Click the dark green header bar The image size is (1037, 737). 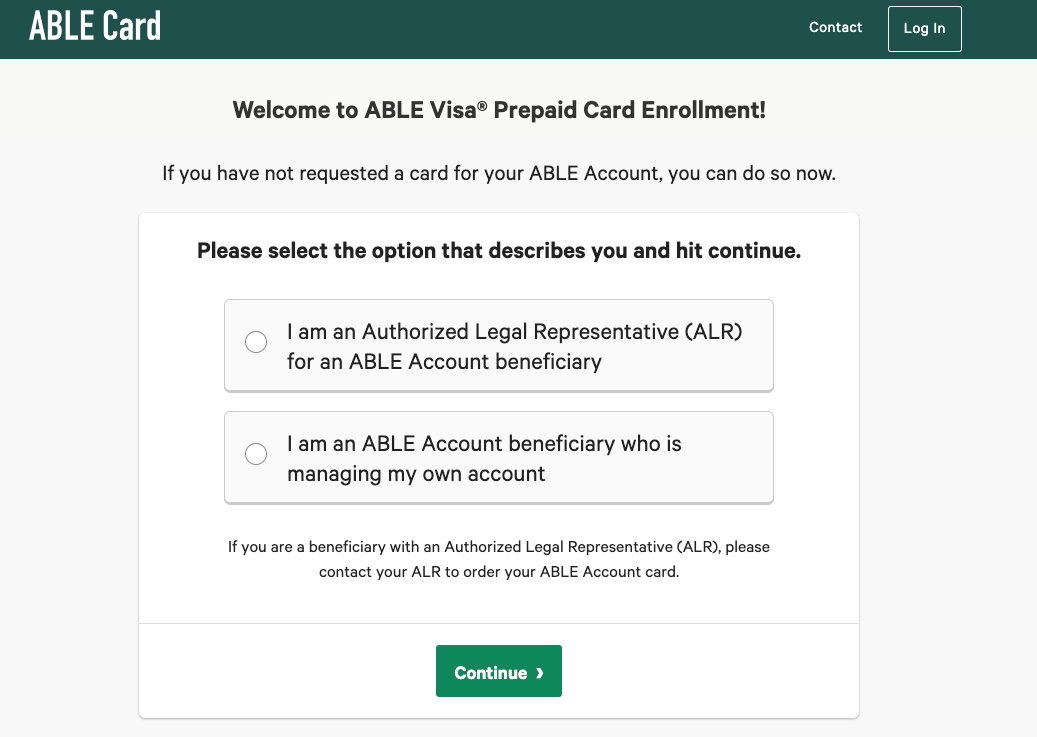click(x=500, y=28)
